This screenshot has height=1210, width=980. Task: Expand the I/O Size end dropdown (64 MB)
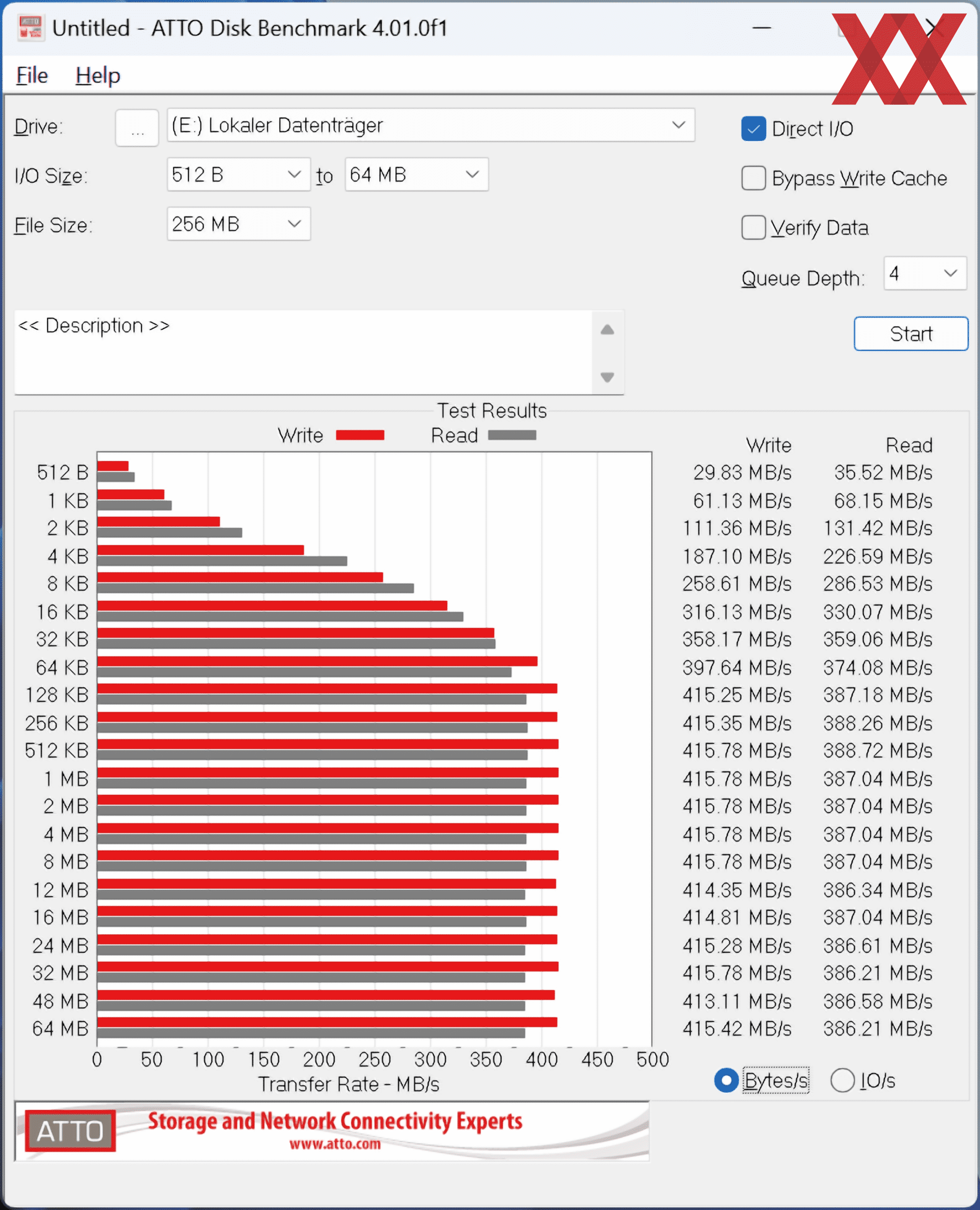click(416, 175)
